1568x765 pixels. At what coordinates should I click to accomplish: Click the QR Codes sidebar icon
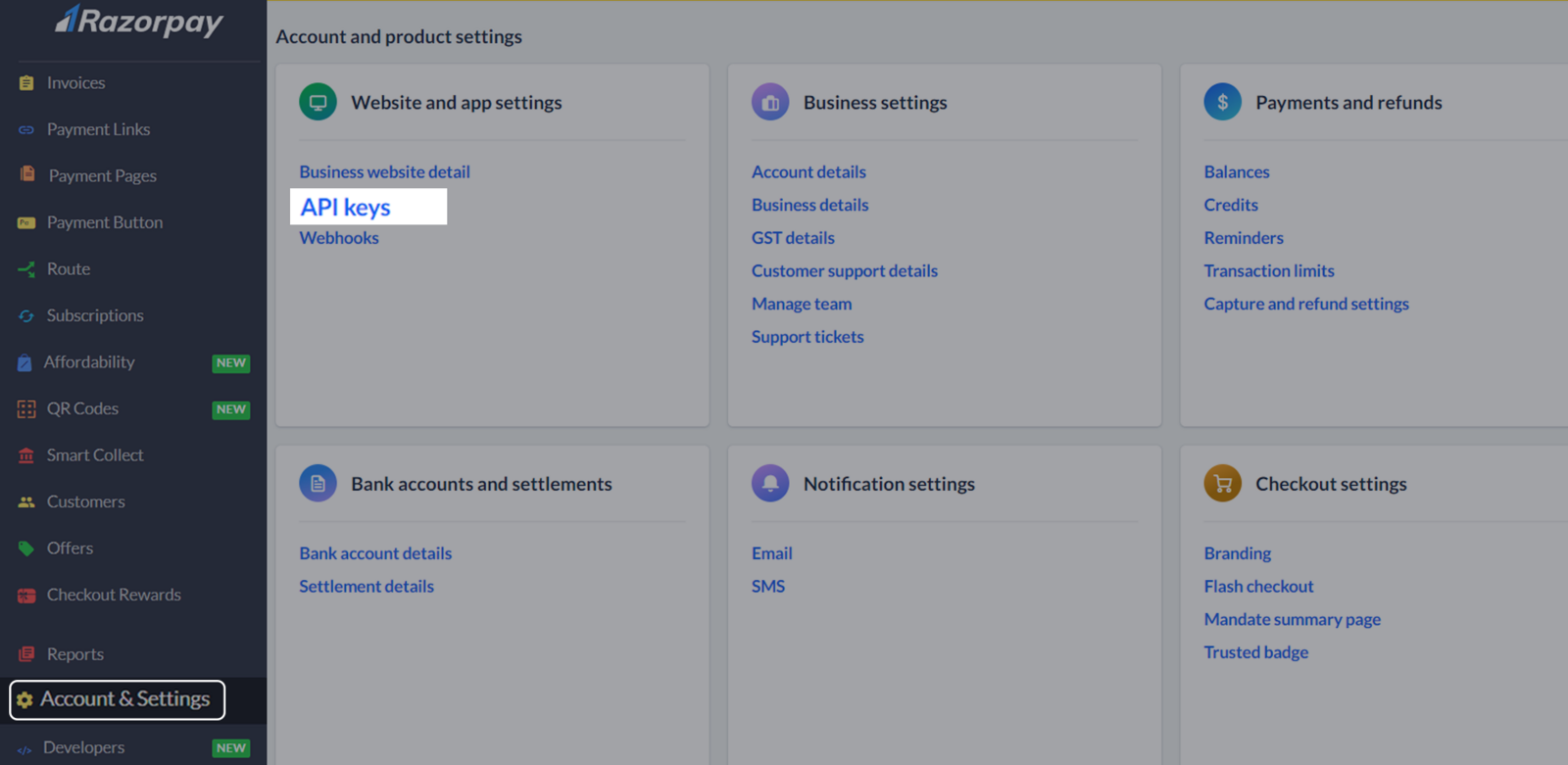(x=26, y=408)
